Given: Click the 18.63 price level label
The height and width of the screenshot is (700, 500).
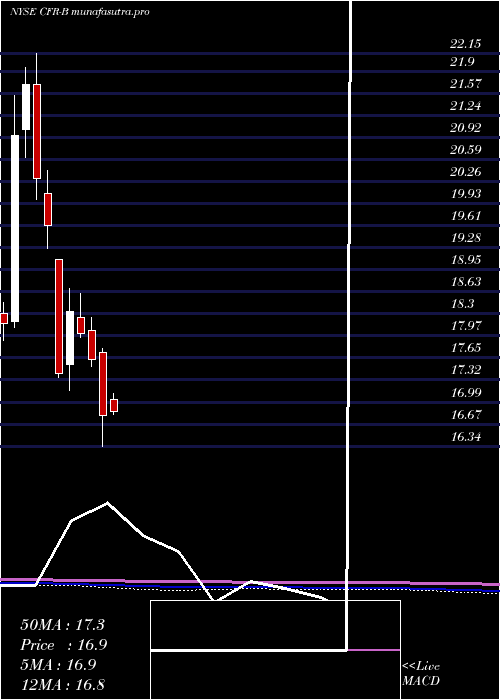Looking at the screenshot, I should click(x=466, y=282).
